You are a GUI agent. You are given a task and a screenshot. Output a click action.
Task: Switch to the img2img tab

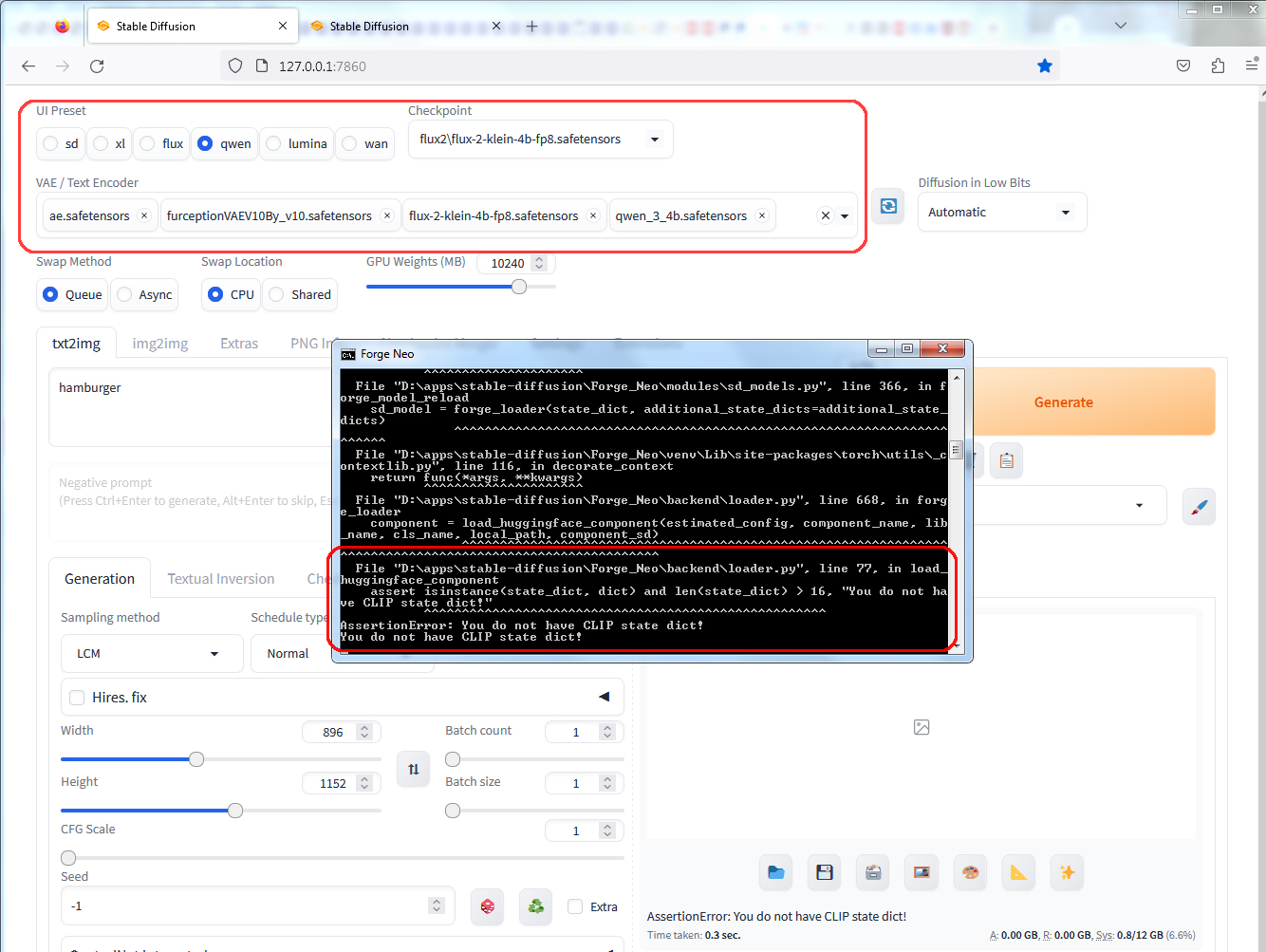click(x=160, y=344)
